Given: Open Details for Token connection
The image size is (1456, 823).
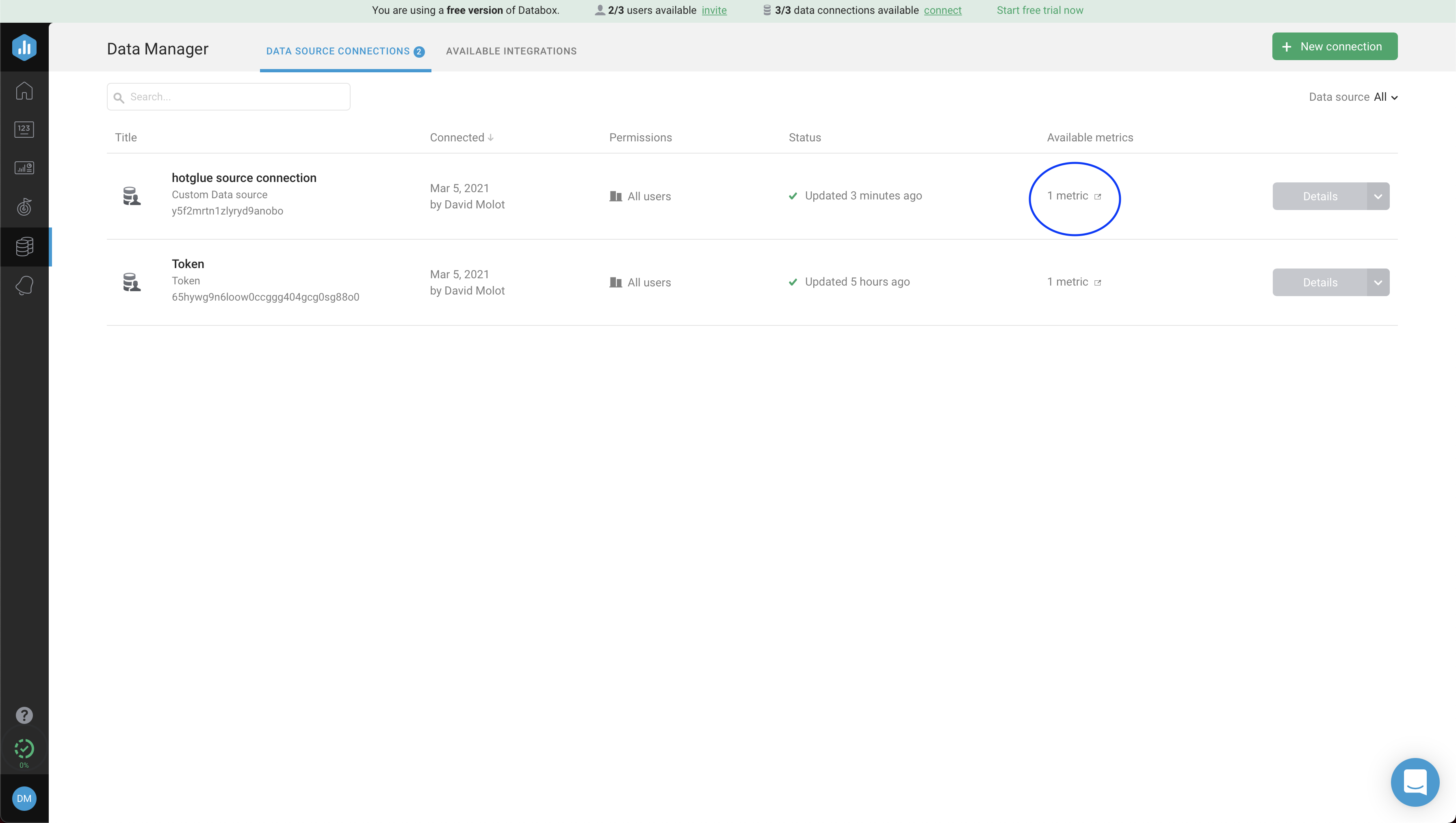Looking at the screenshot, I should tap(1320, 282).
